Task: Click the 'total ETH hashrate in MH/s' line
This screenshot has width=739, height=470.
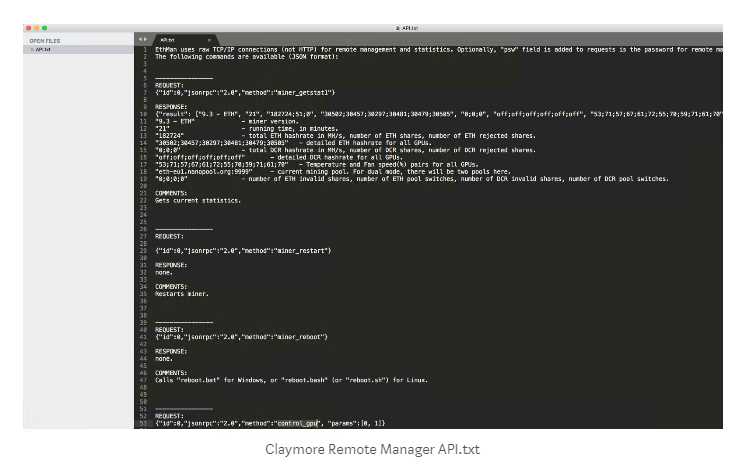Action: 345,136
